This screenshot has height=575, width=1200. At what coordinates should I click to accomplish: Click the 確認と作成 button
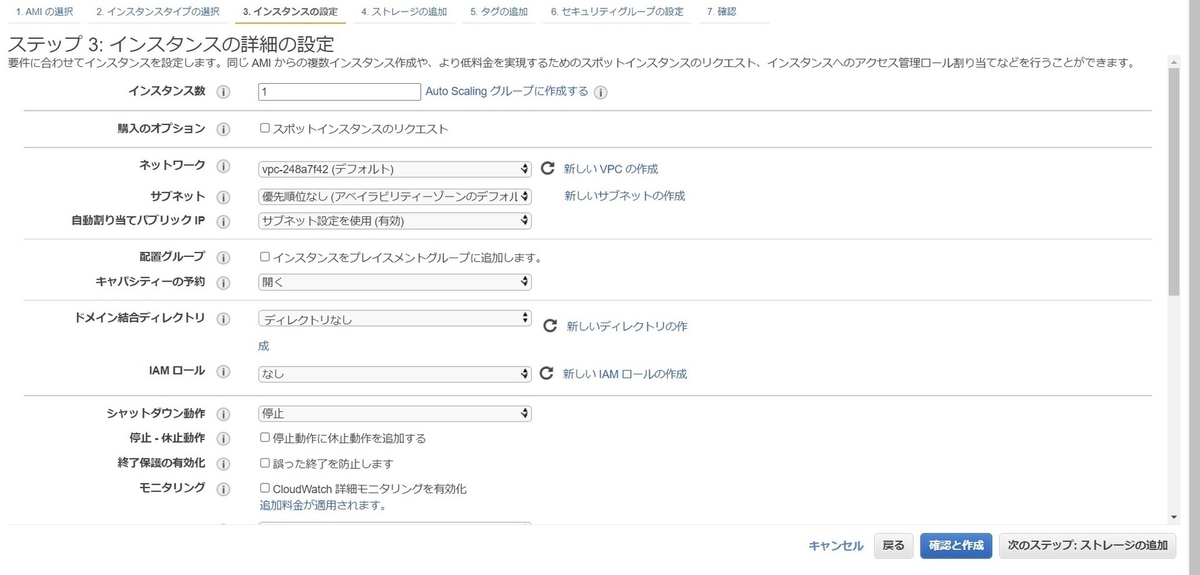coord(957,545)
